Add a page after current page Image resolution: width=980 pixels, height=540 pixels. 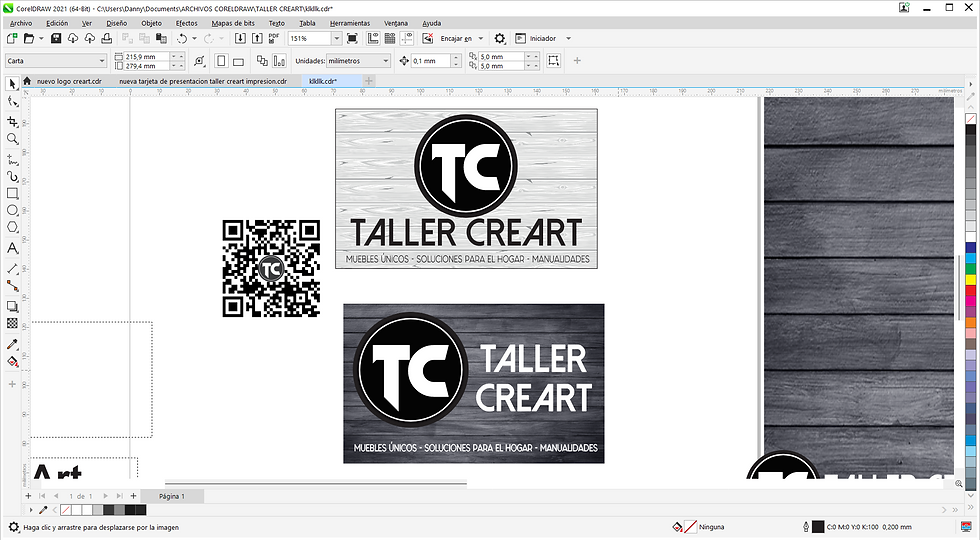pos(133,496)
